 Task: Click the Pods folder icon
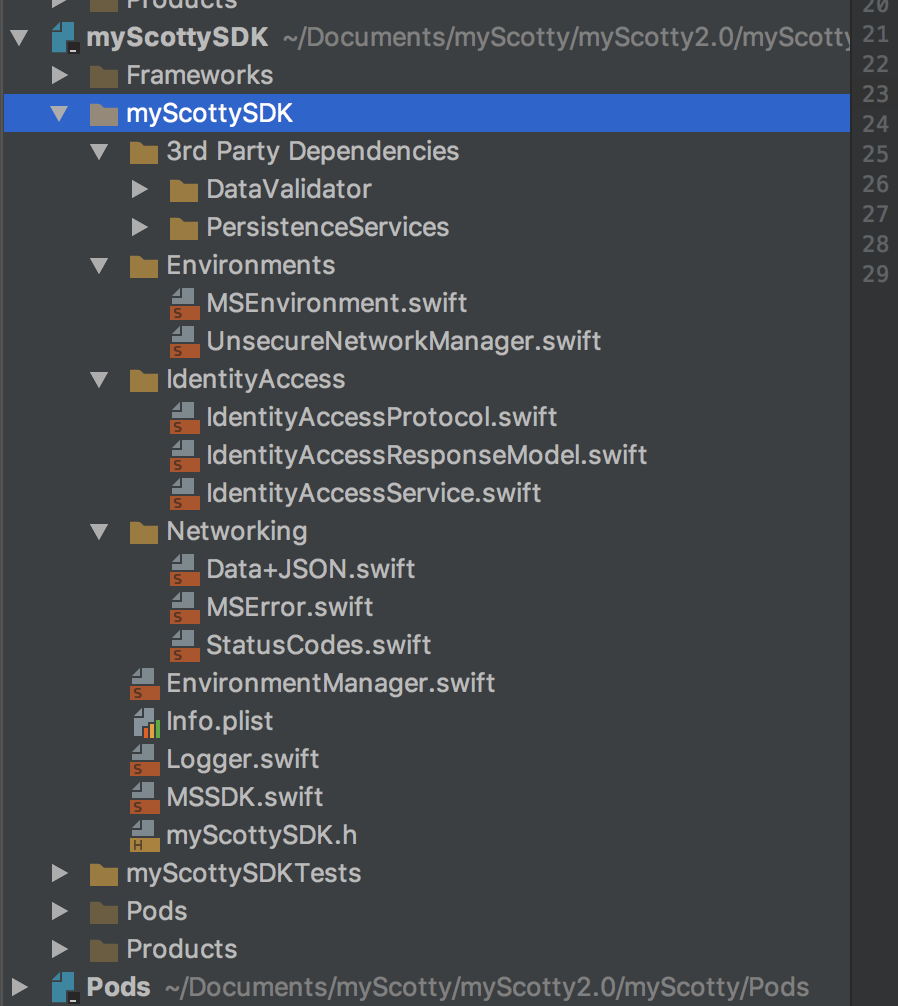104,912
